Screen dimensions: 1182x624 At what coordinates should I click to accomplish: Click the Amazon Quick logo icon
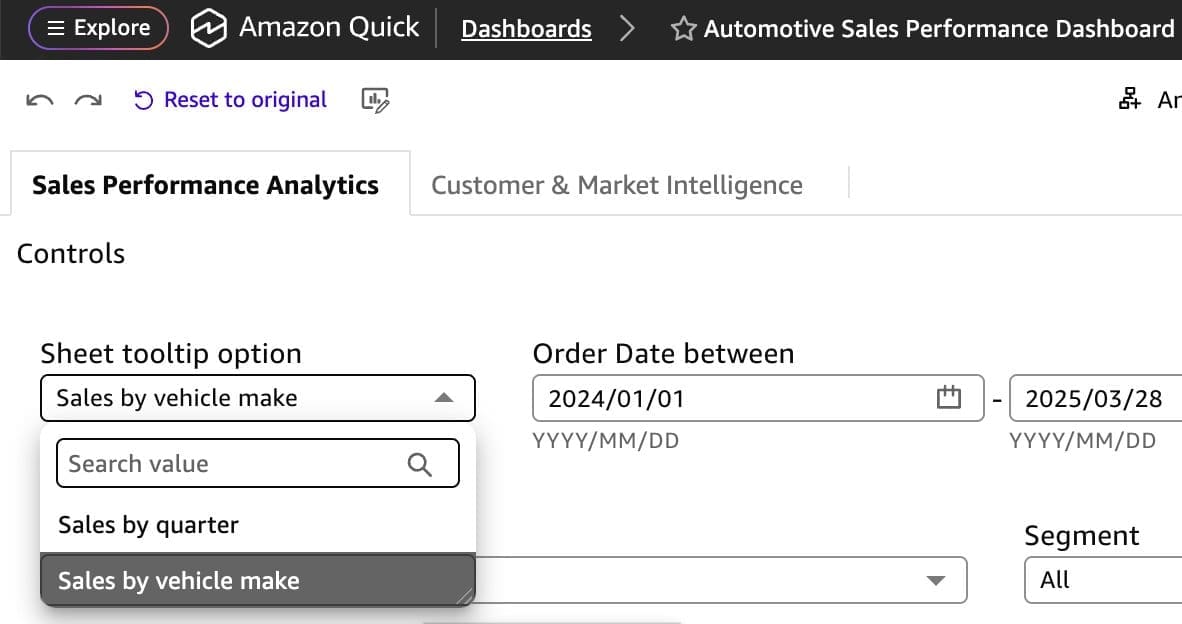pos(208,29)
